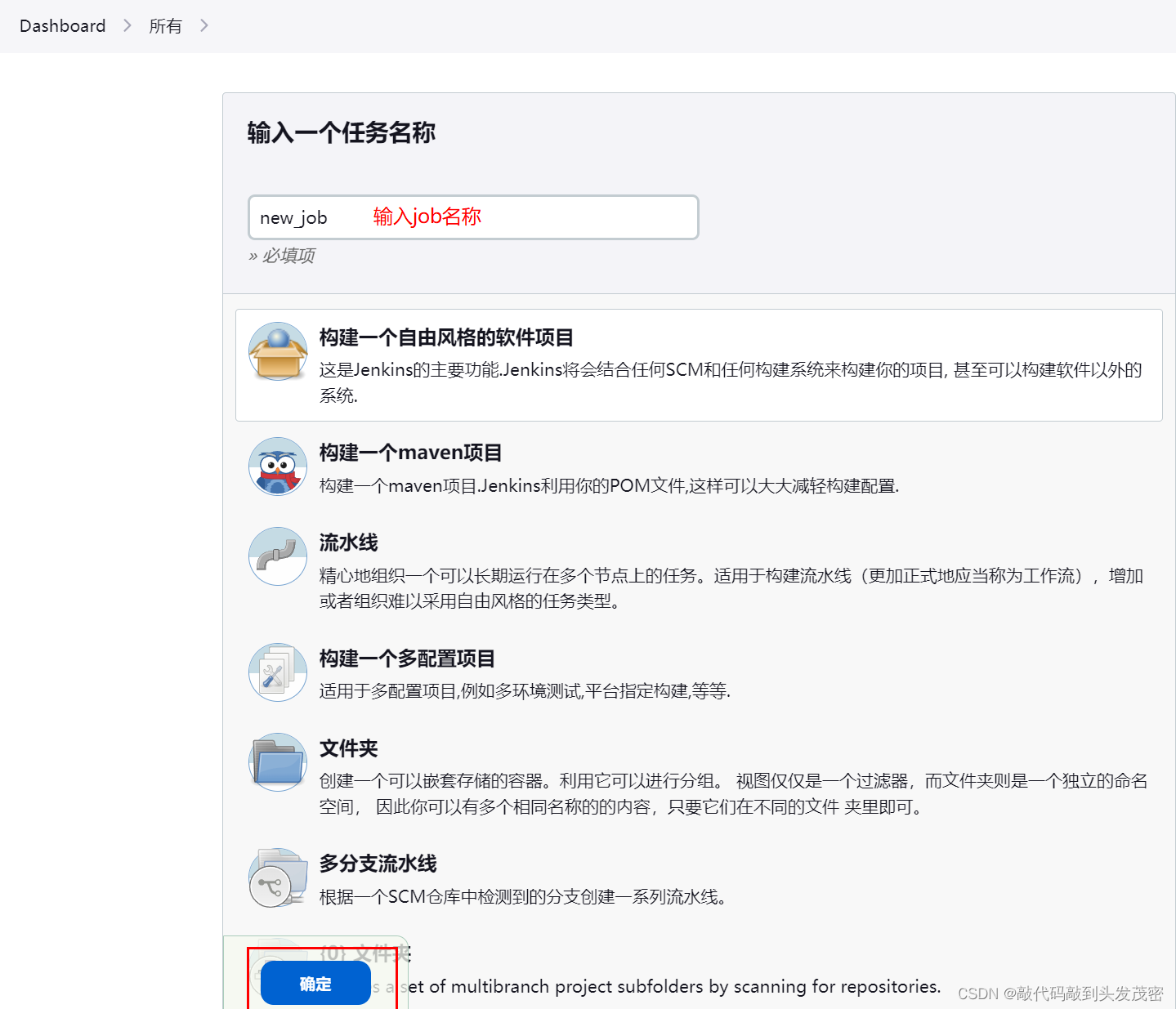Screen dimensions: 1176x1009
Task: Click the freestyle project description starting 这是Jenkins的主要功能
Action: (731, 382)
